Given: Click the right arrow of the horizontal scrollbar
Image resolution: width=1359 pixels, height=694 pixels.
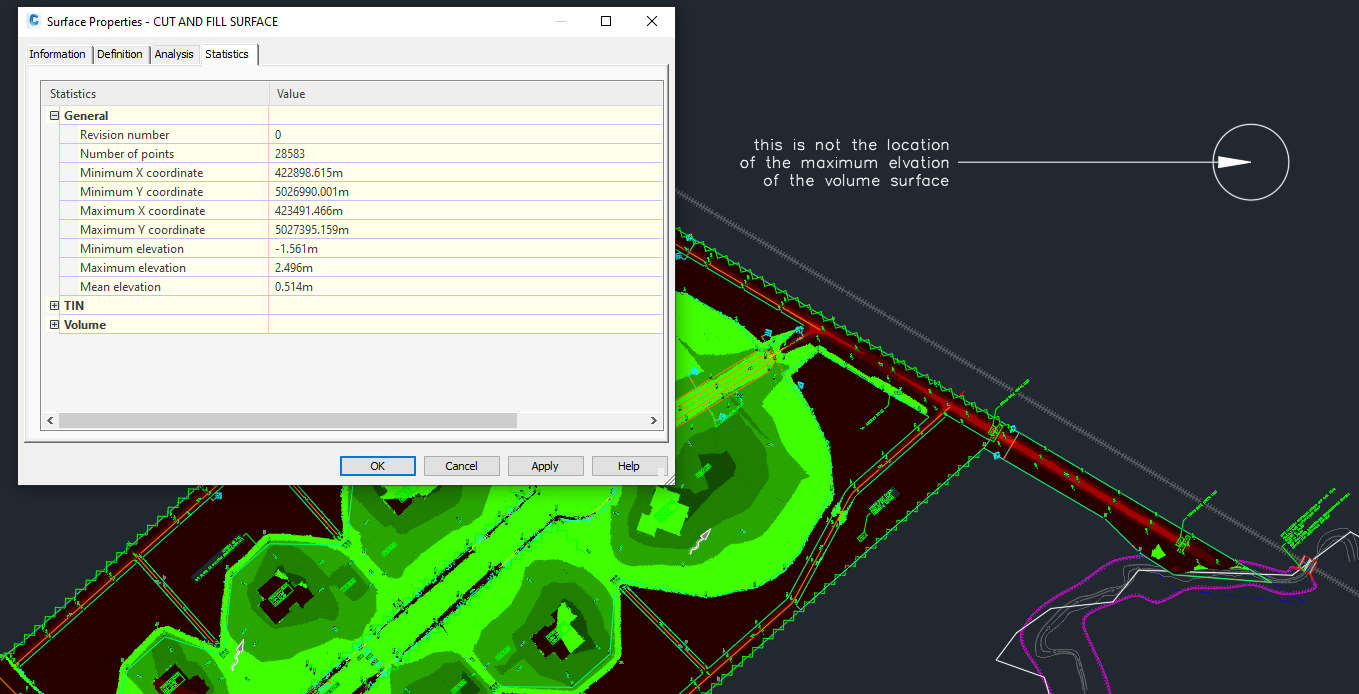Looking at the screenshot, I should [x=654, y=420].
